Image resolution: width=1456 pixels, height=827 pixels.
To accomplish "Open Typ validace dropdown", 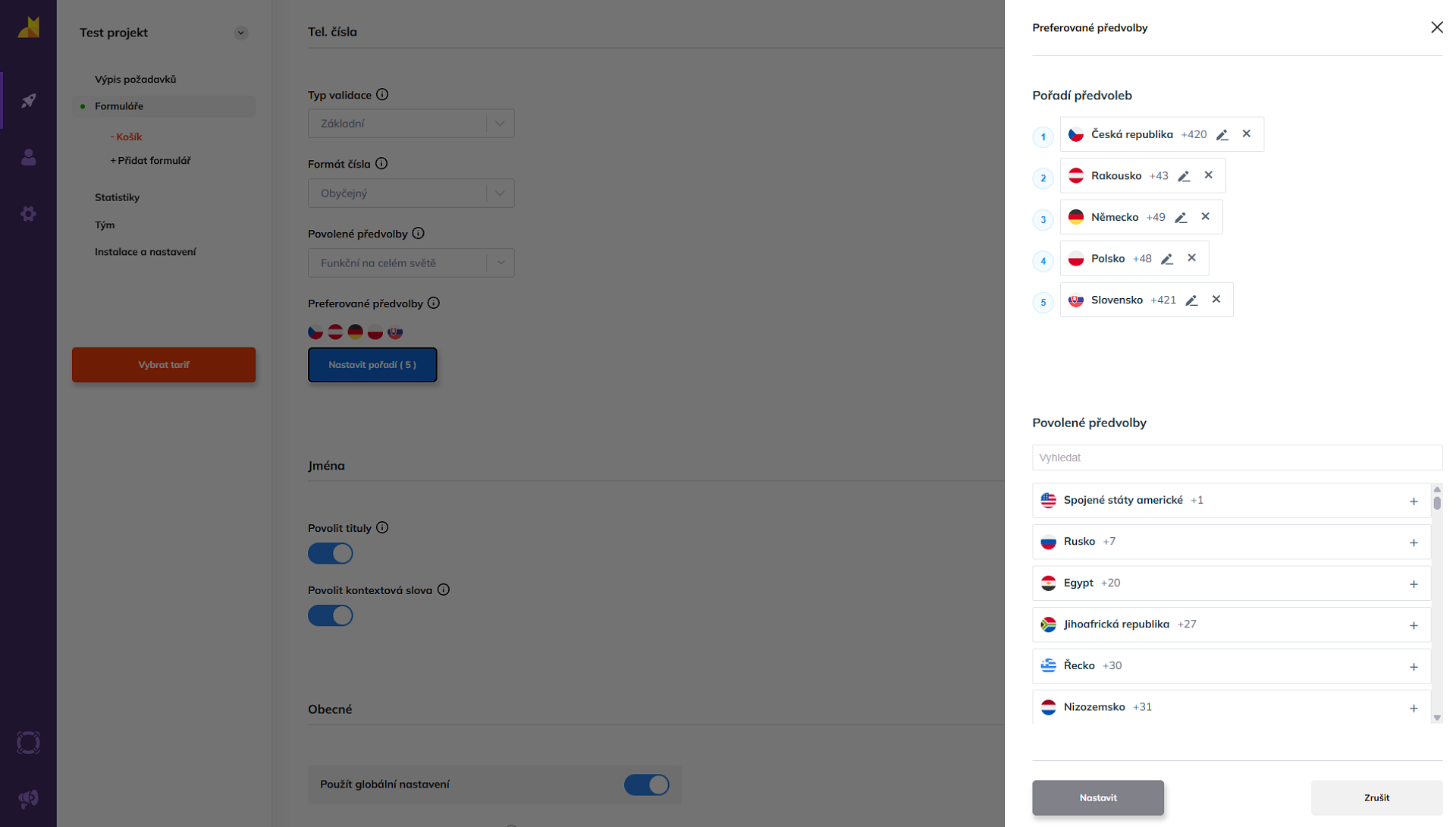I will [x=411, y=124].
